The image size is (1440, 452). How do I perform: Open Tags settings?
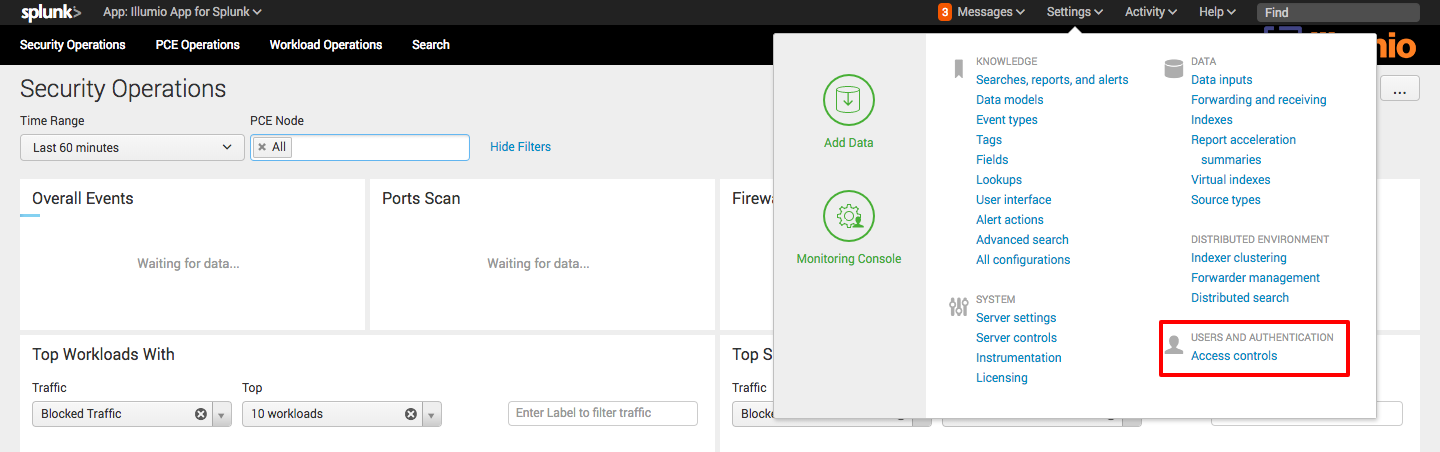(989, 140)
